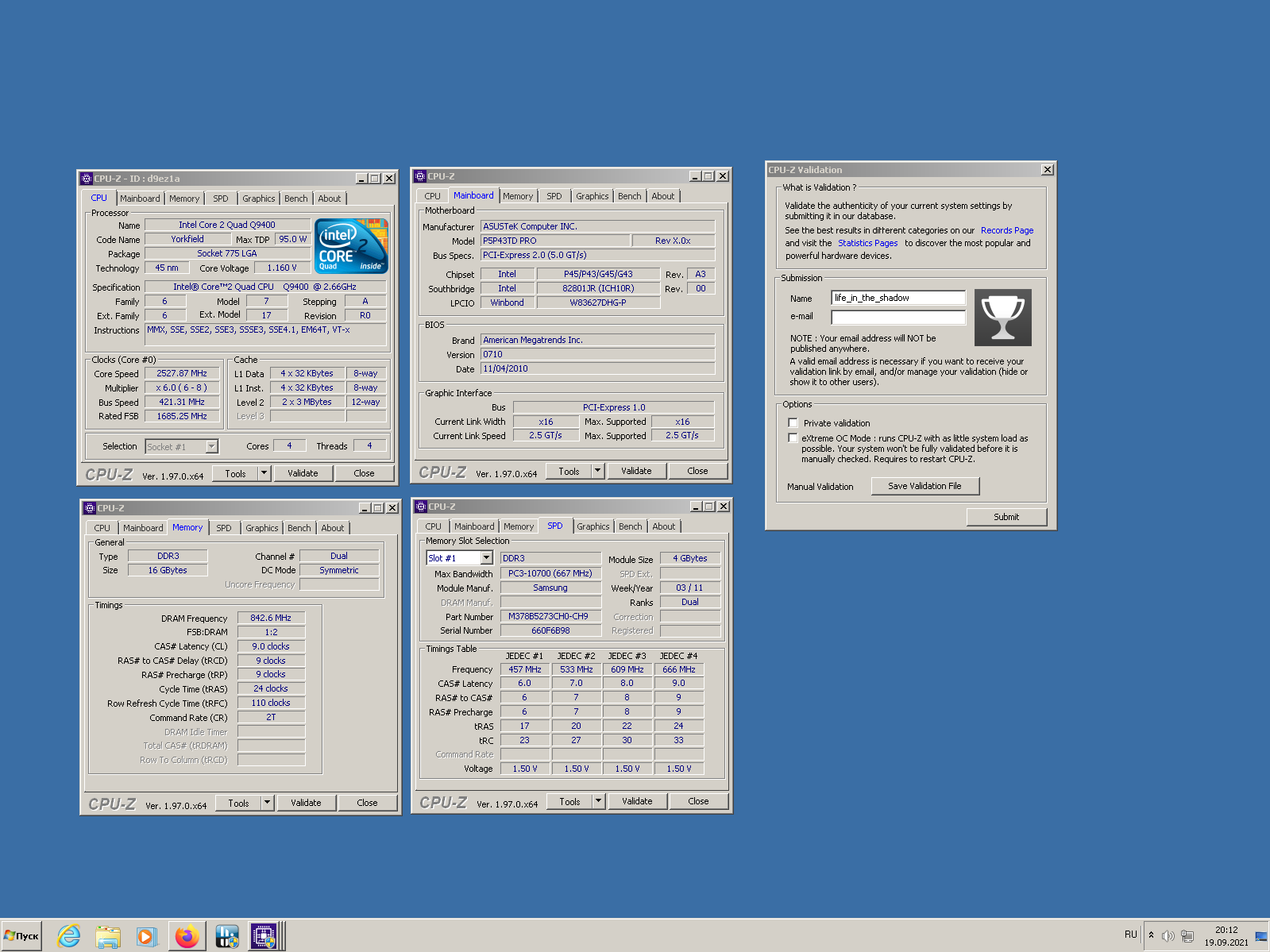Switch to Bench tab in CPU window

[296, 198]
